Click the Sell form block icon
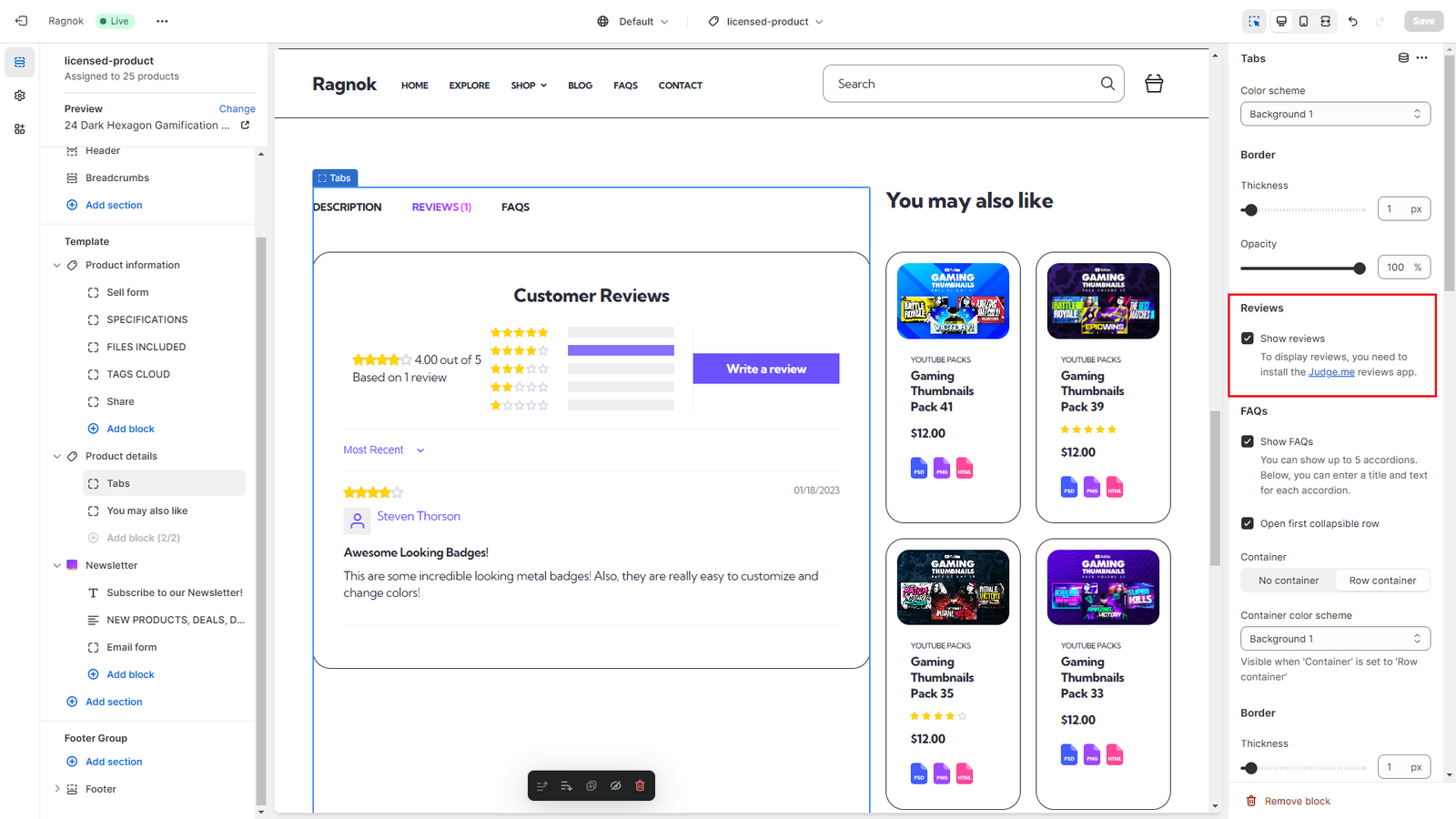This screenshot has height=819, width=1456. (x=93, y=292)
